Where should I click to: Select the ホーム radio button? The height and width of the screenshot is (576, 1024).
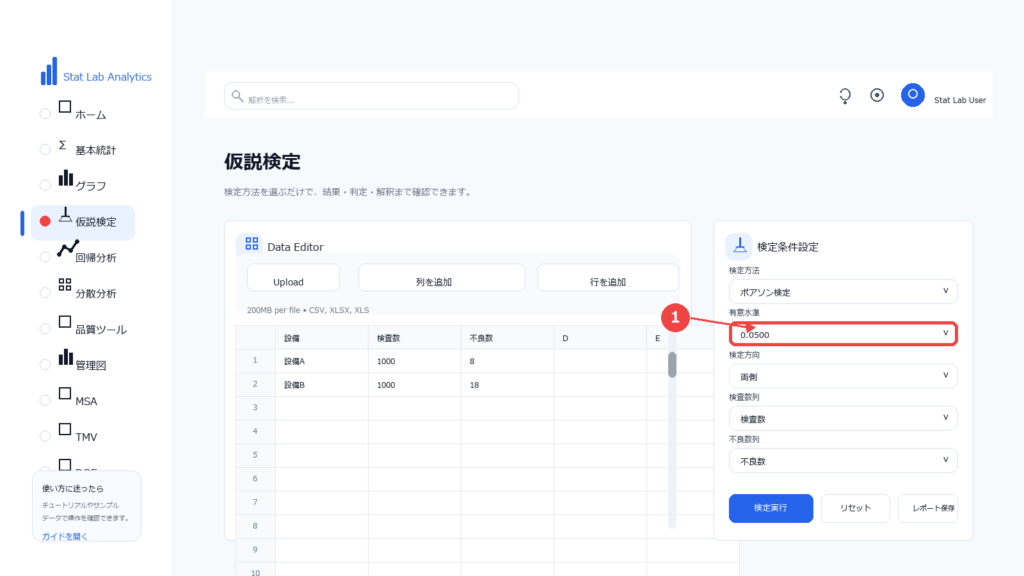pos(45,114)
